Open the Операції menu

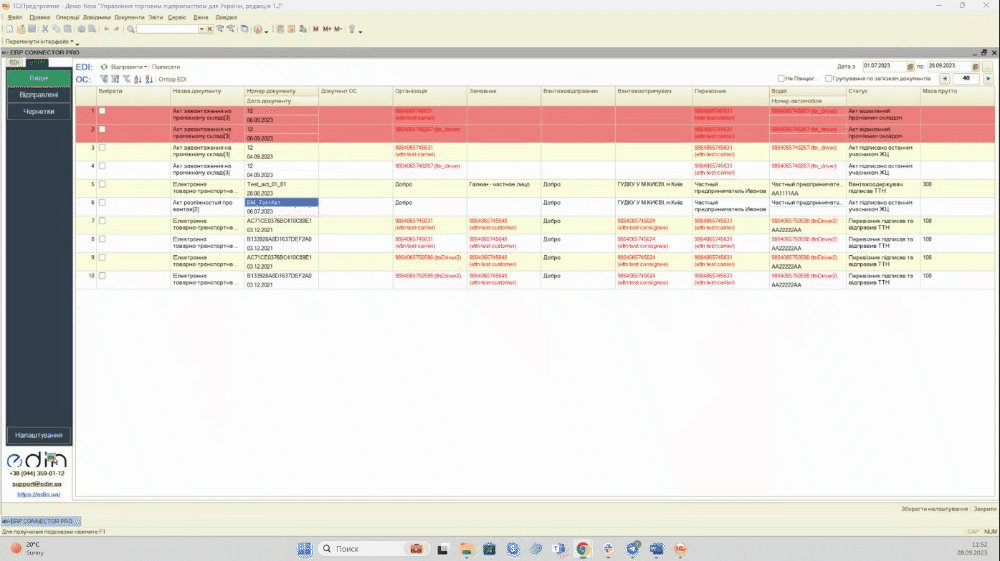[x=68, y=17]
